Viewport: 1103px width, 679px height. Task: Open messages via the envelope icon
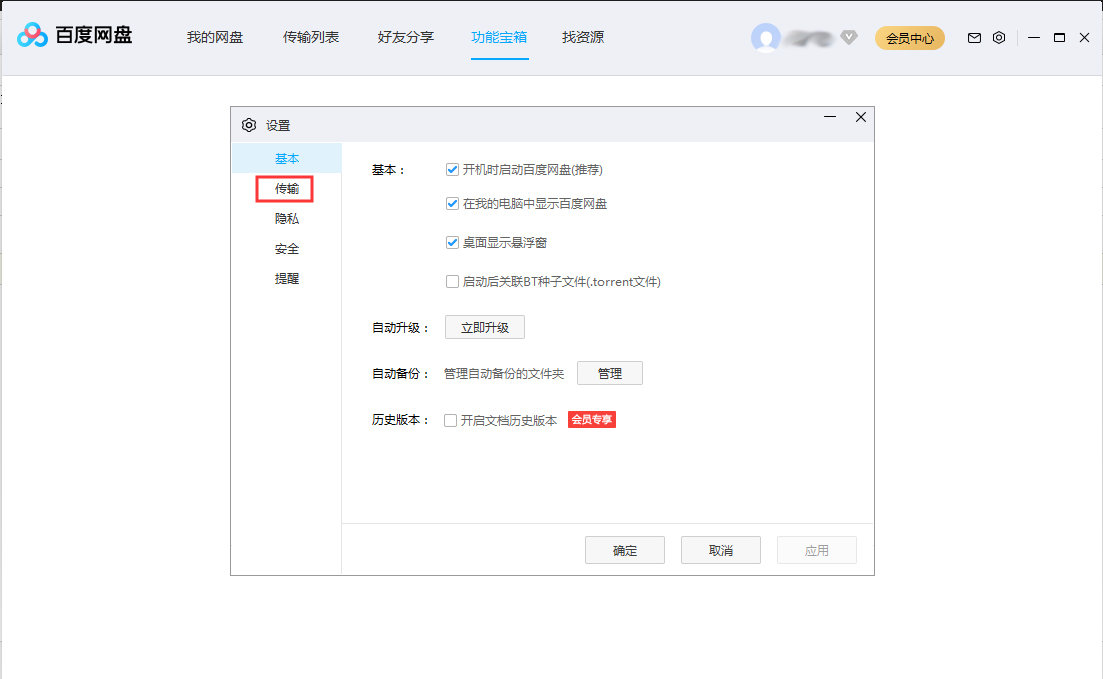coord(974,37)
